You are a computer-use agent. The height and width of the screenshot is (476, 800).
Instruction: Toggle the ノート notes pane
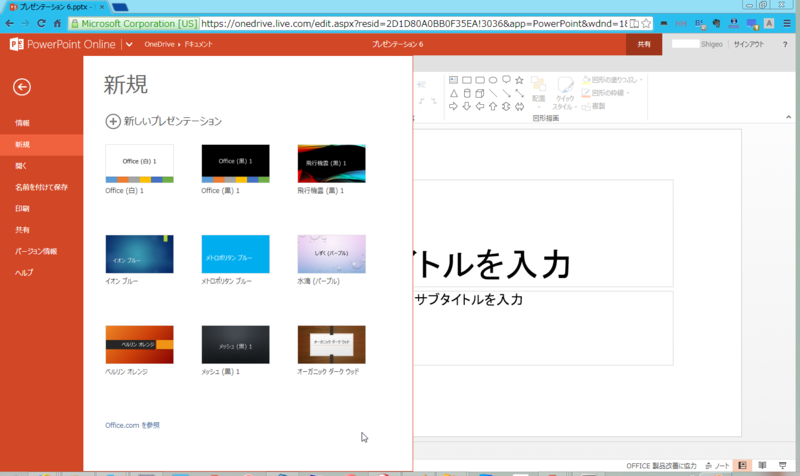tap(717, 465)
